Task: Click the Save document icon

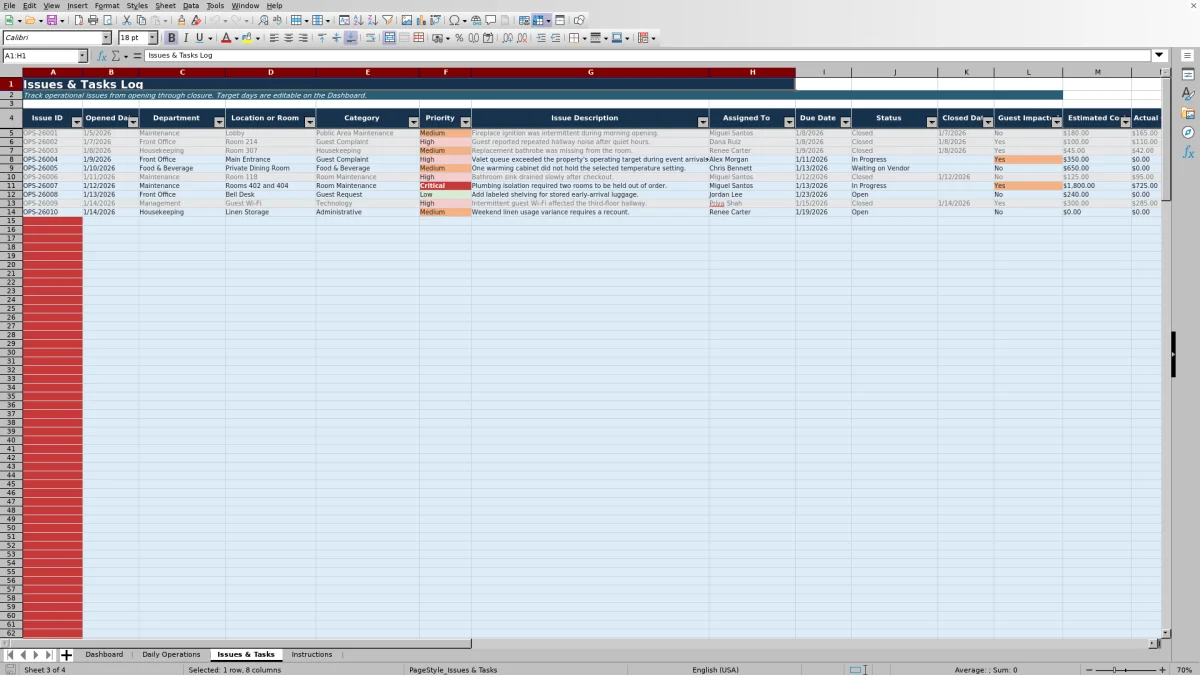Action: pos(50,20)
